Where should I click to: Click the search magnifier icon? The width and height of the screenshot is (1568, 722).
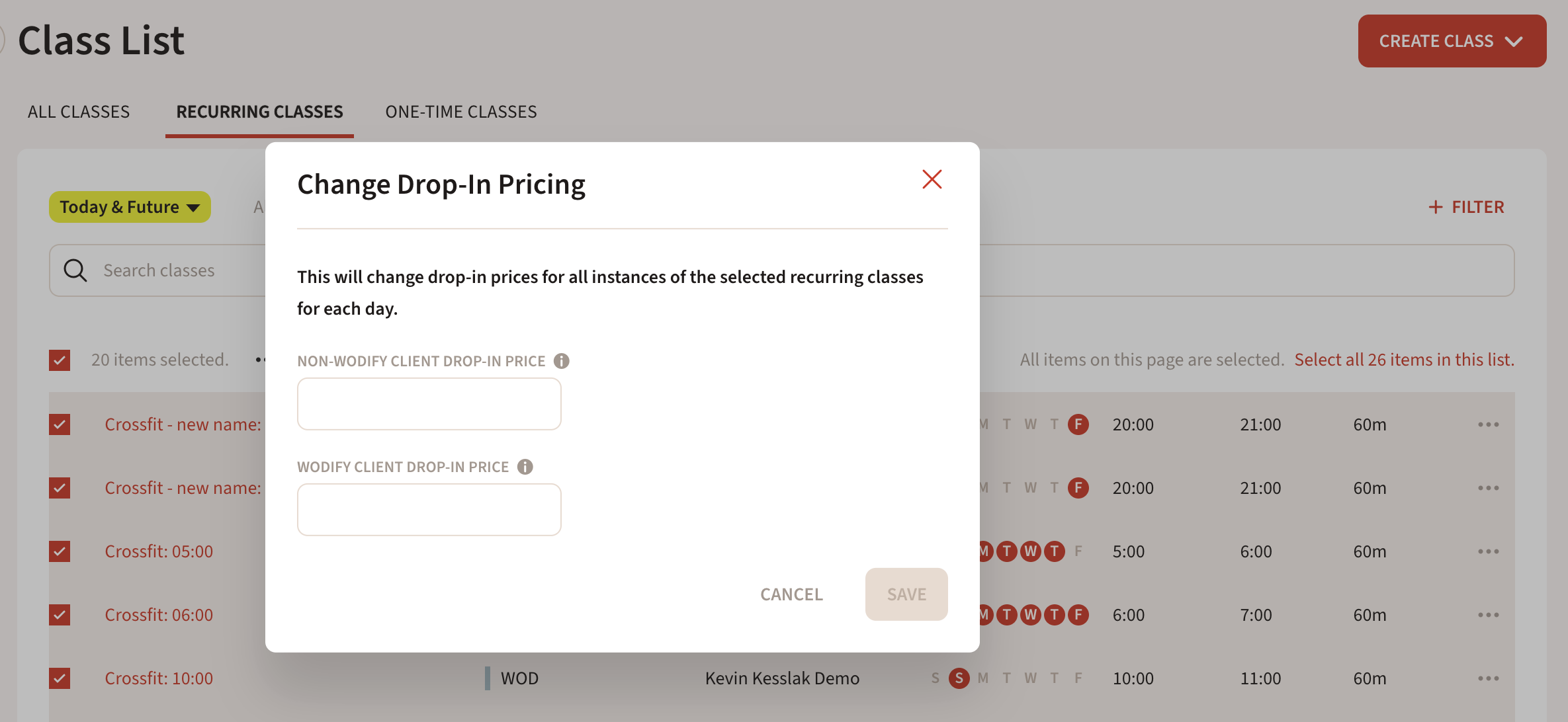[75, 270]
